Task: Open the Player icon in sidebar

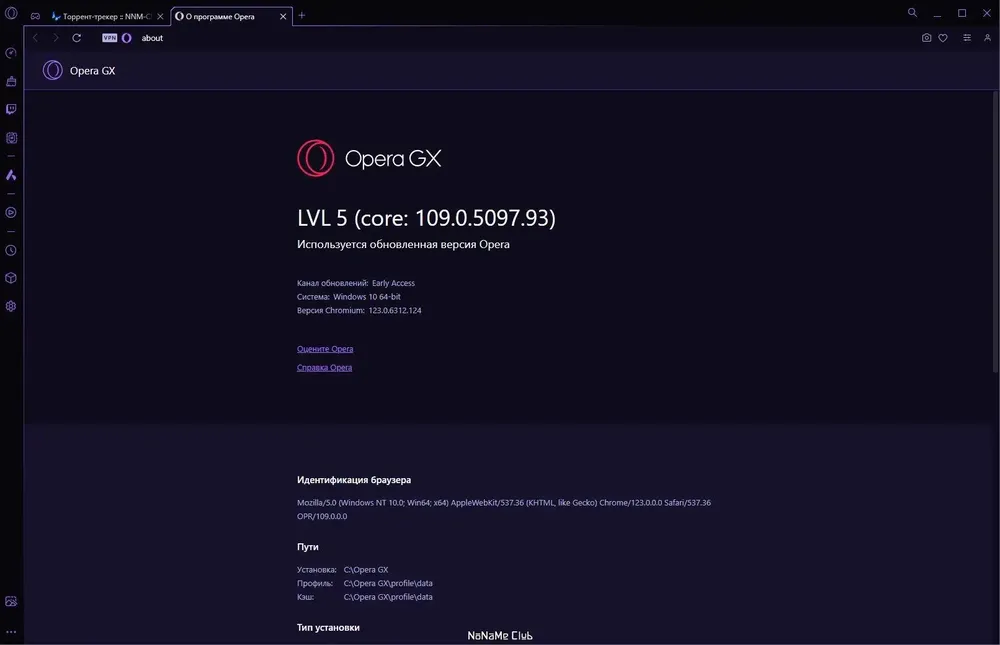Action: click(11, 212)
